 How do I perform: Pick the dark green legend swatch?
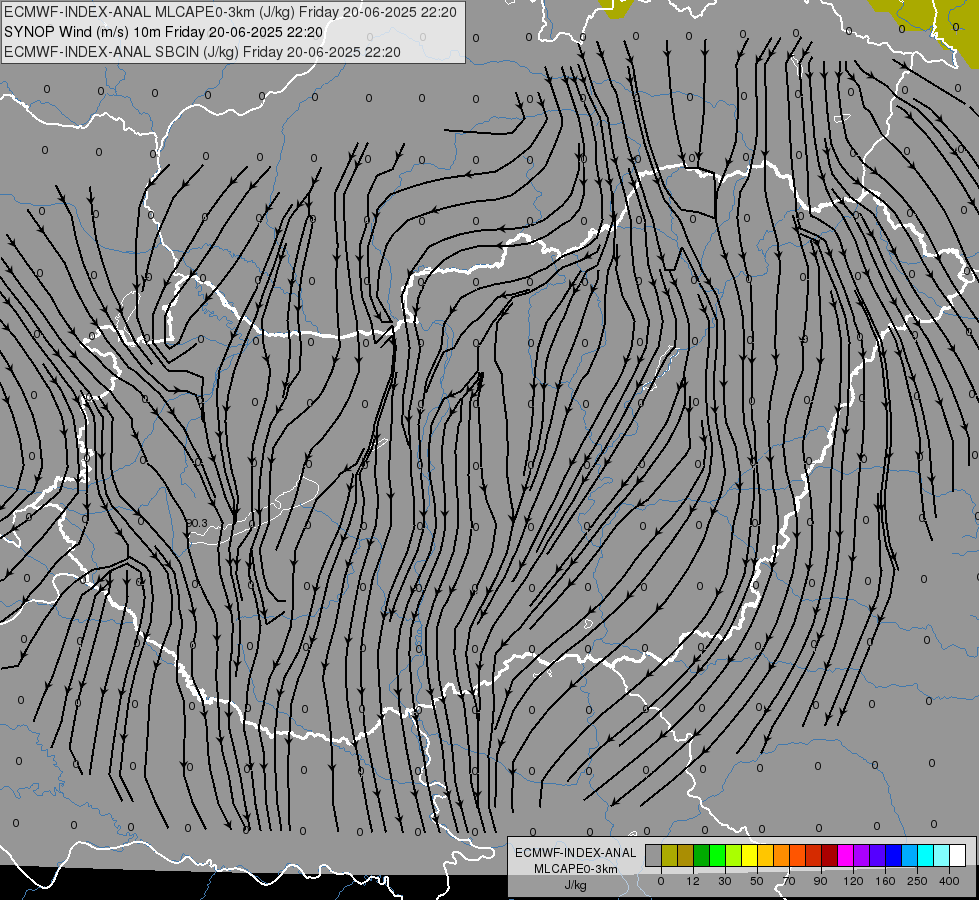701,855
